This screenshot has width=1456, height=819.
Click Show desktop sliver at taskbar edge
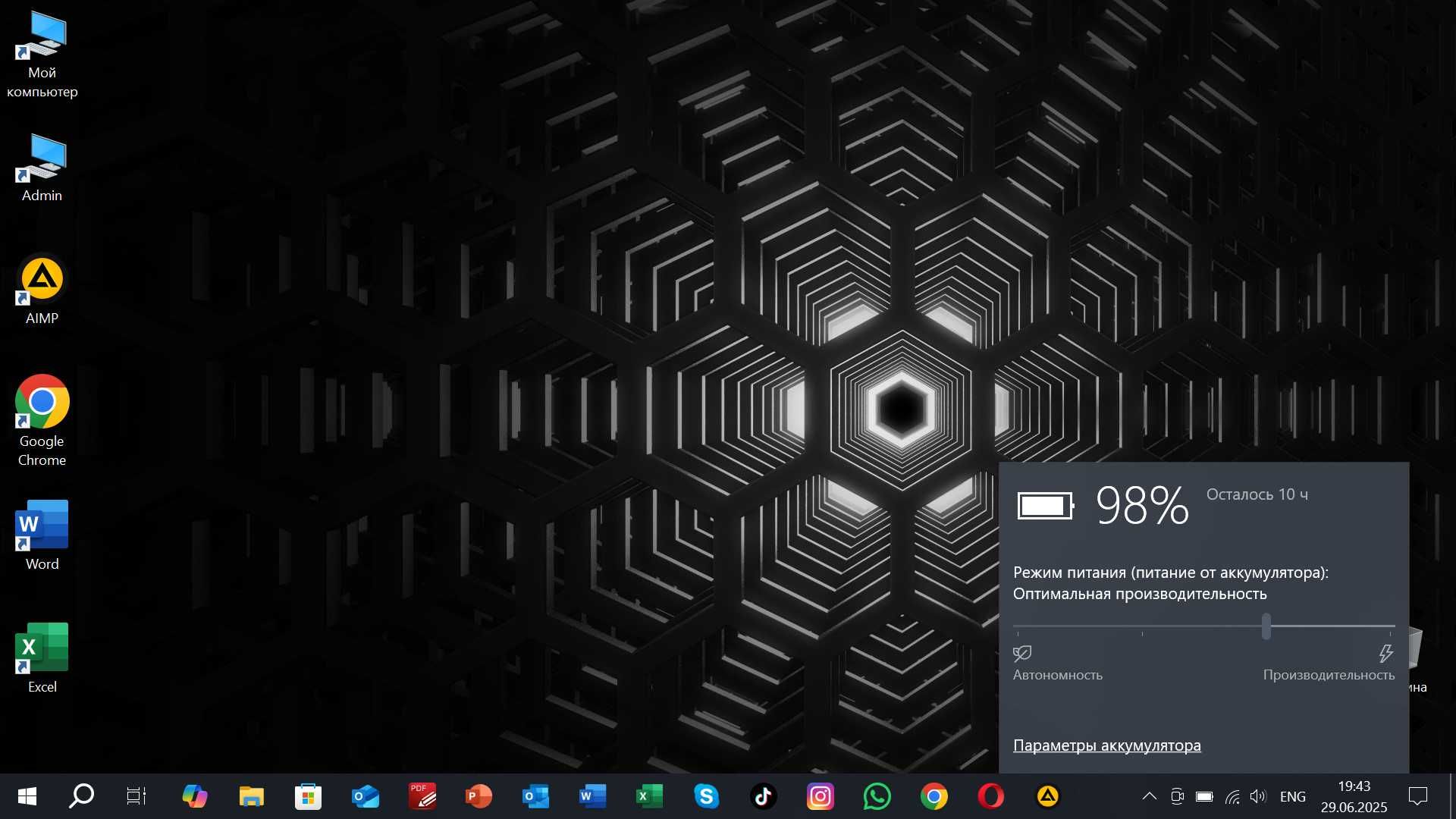(x=1452, y=796)
